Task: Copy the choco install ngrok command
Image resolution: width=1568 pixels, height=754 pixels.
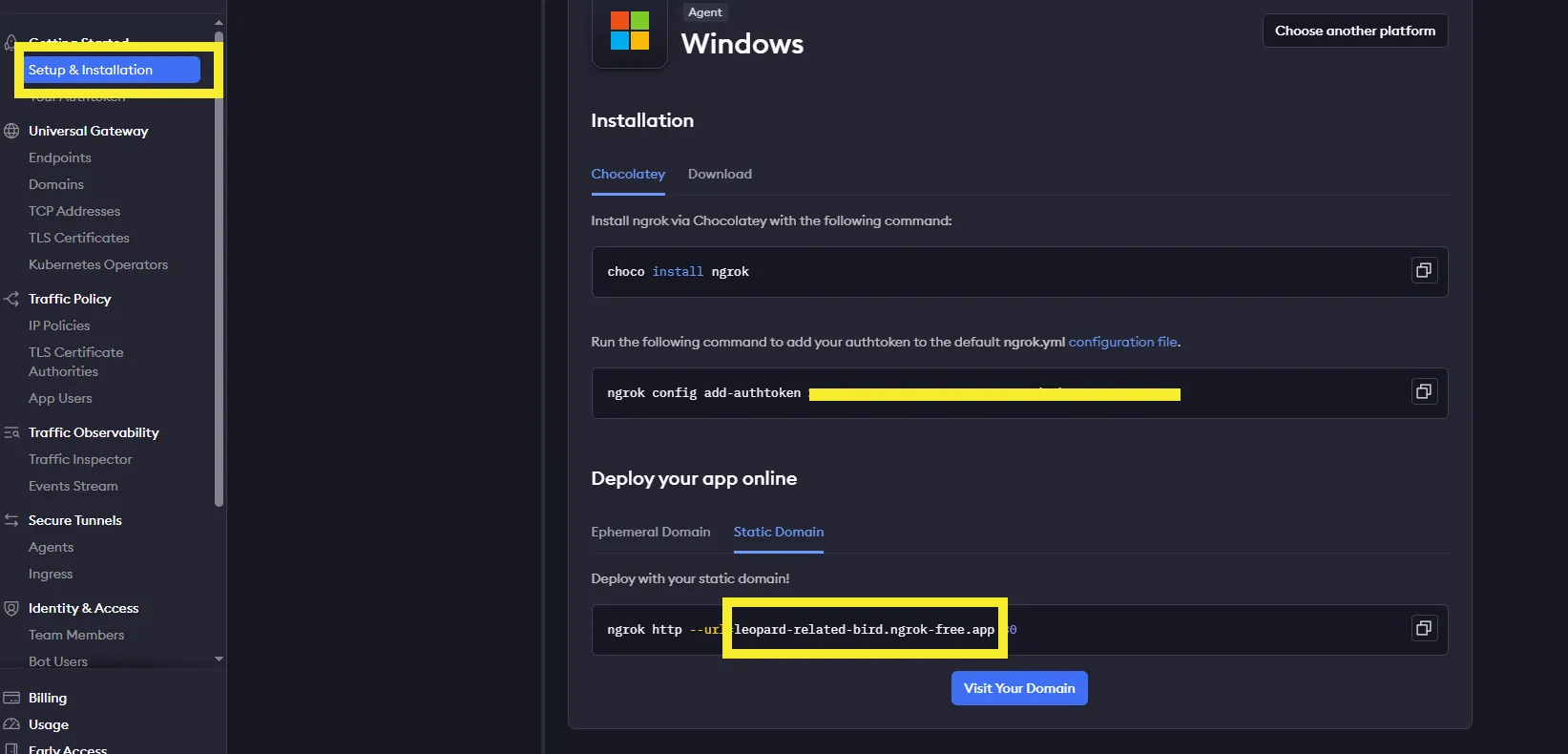Action: [x=1423, y=271]
